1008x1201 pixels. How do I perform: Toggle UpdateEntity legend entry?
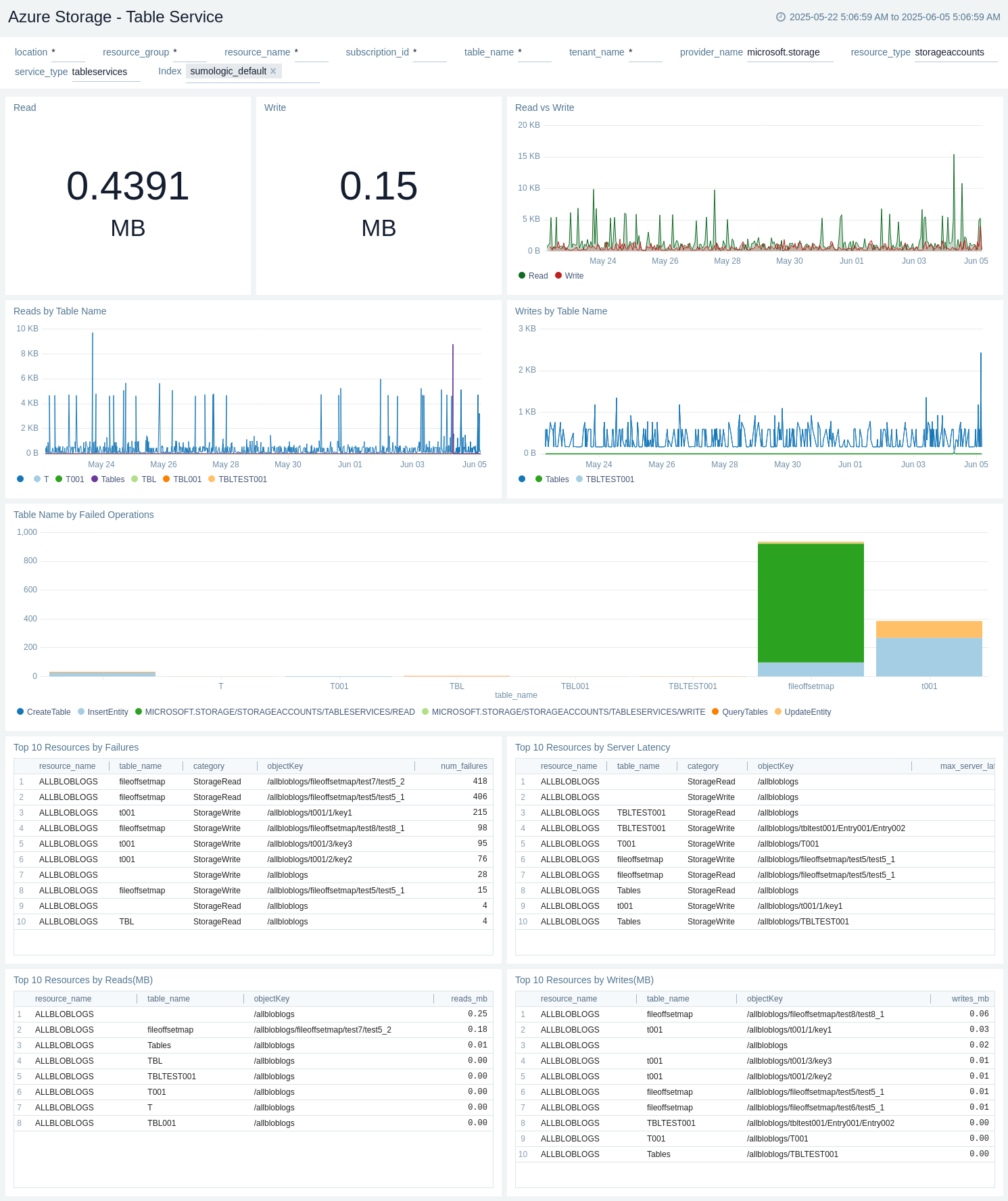coord(803,712)
